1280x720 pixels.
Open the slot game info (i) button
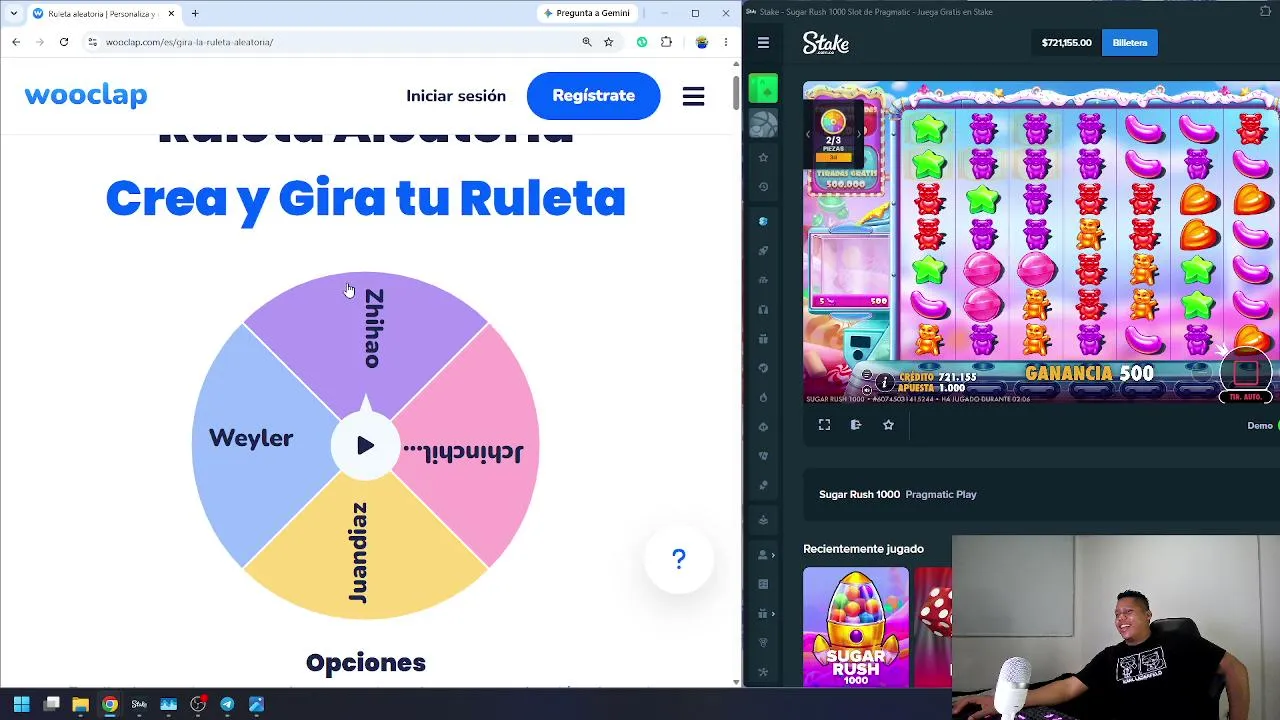884,382
